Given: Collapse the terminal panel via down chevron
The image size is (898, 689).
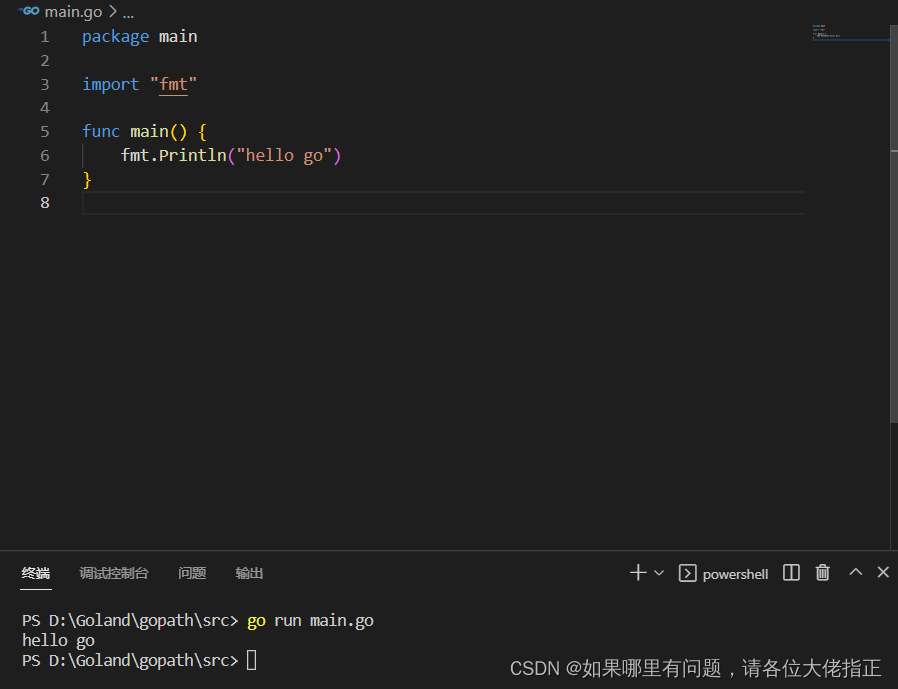Looking at the screenshot, I should pos(855,572).
